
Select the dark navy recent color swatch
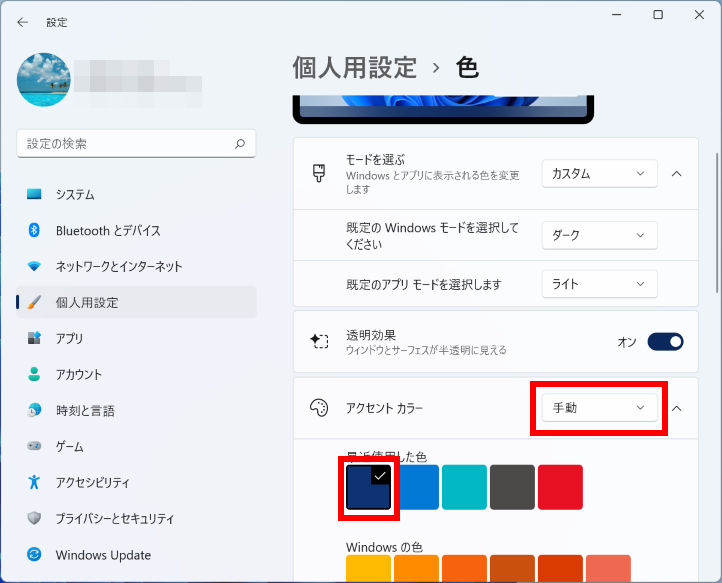368,487
